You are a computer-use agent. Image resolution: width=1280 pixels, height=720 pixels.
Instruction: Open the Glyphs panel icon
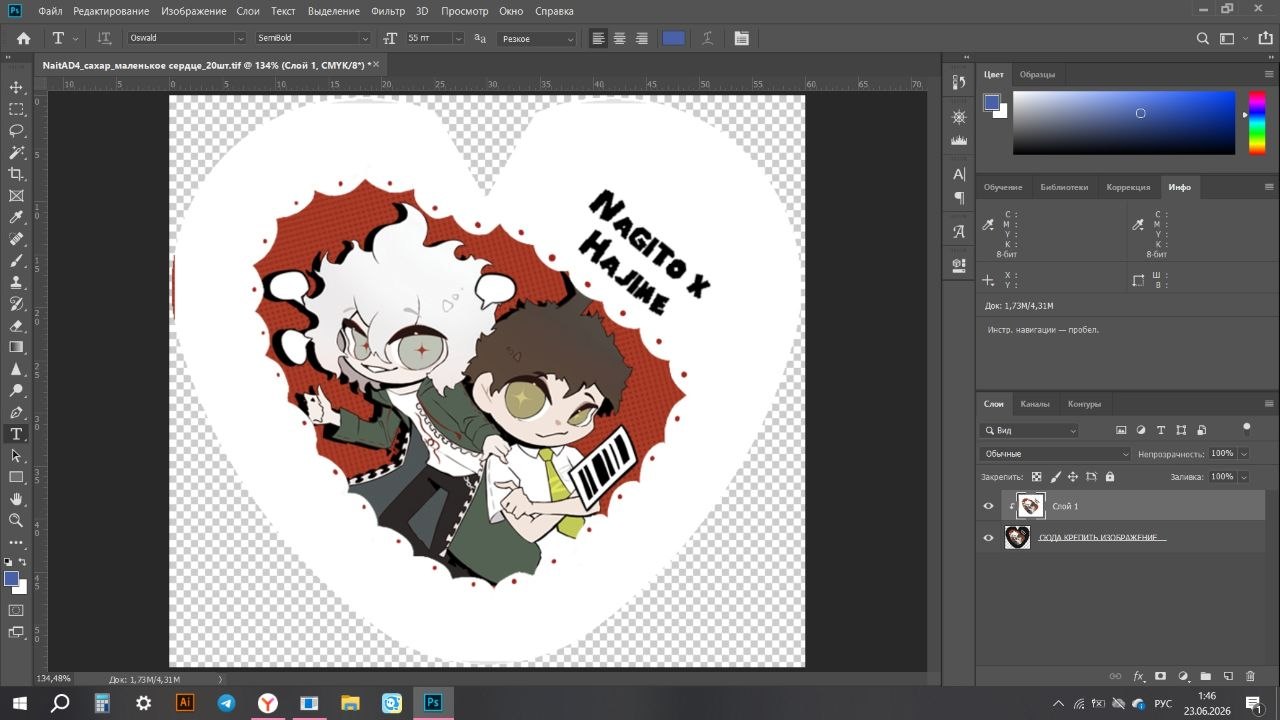(959, 231)
